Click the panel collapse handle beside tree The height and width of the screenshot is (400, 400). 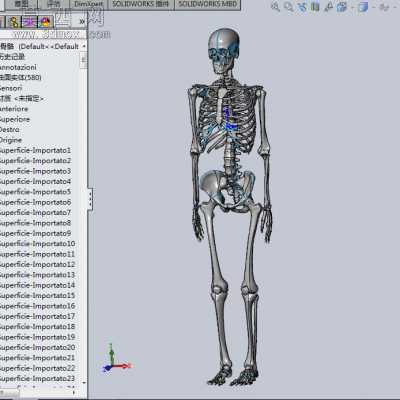pos(90,199)
